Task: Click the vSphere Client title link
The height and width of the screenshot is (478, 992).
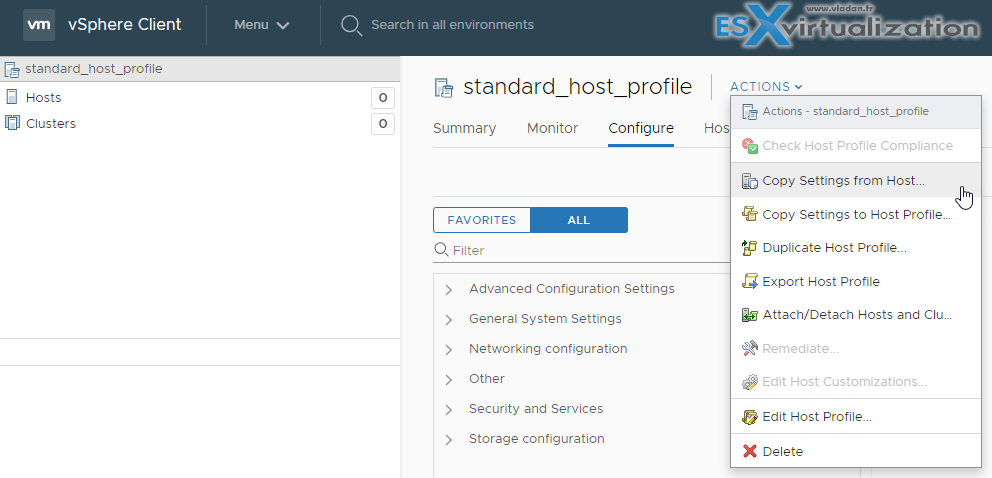Action: tap(125, 25)
